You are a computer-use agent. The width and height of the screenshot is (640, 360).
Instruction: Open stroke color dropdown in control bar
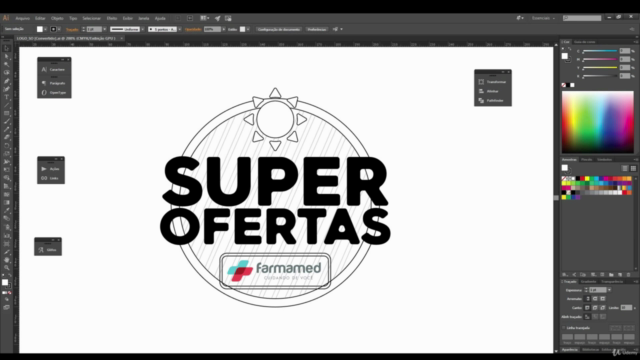point(59,29)
